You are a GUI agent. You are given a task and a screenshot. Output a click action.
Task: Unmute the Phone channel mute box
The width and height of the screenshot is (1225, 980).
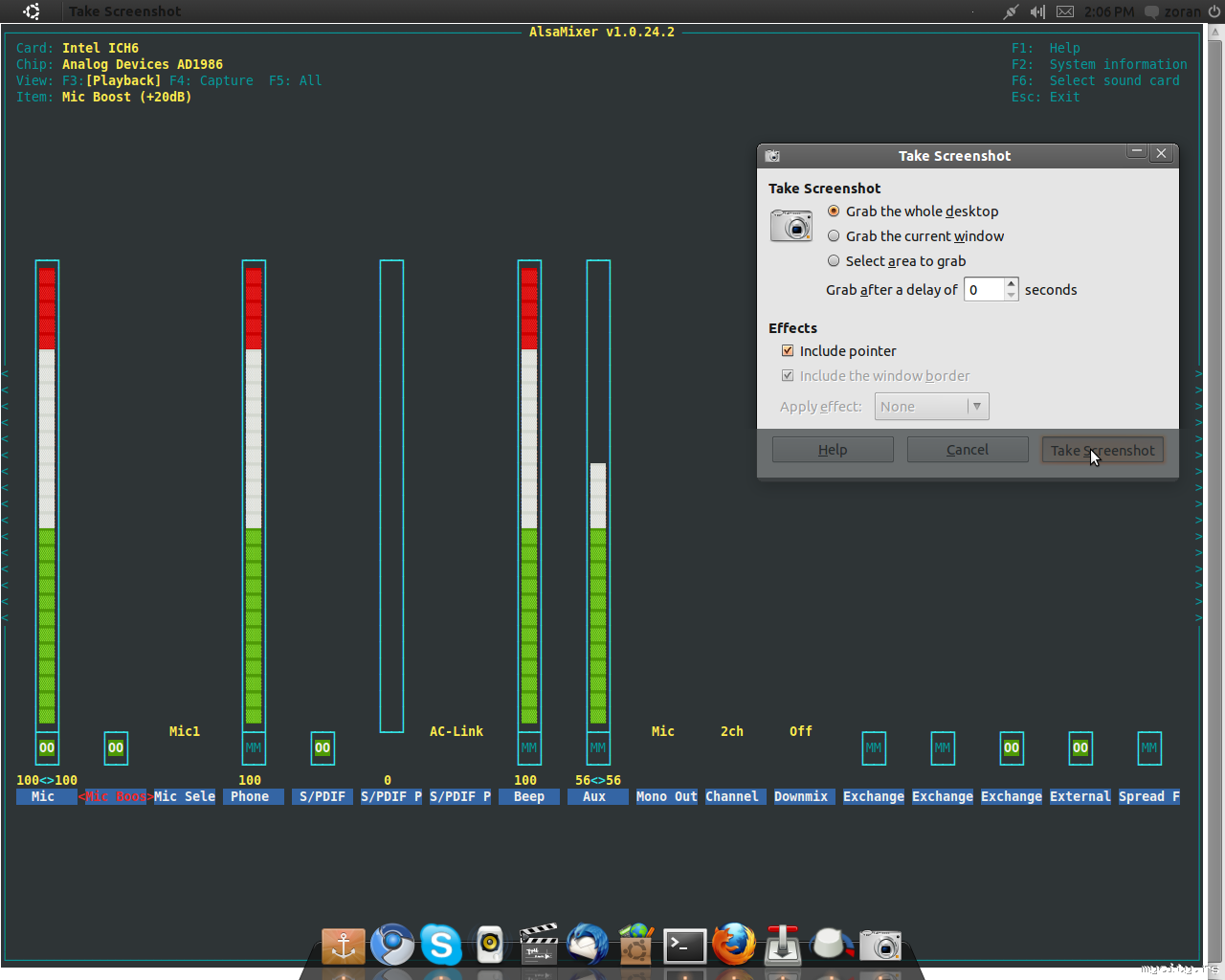coord(254,748)
